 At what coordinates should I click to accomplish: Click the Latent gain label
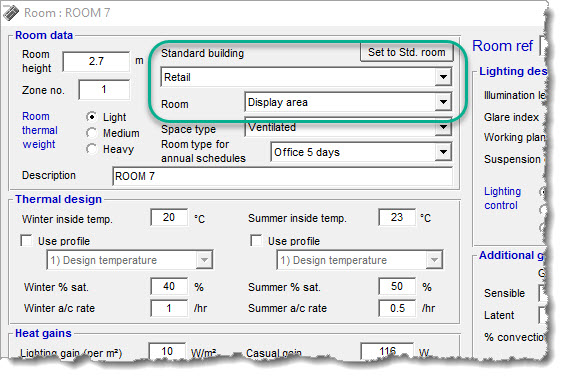click(x=499, y=315)
